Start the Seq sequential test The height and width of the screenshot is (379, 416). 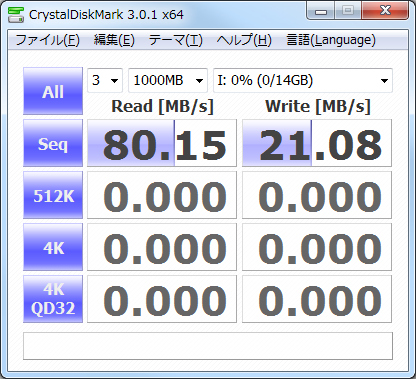tap(53, 143)
